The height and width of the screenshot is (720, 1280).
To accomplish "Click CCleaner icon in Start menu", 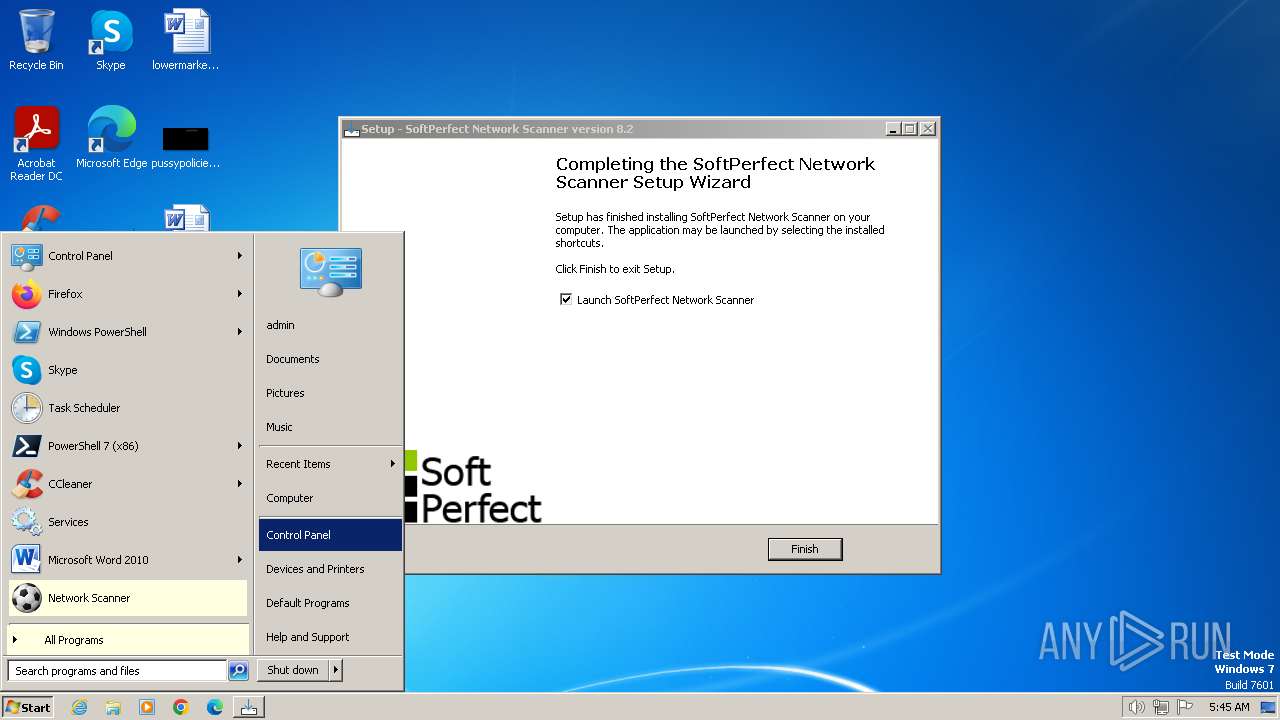I will pyautogui.click(x=26, y=484).
